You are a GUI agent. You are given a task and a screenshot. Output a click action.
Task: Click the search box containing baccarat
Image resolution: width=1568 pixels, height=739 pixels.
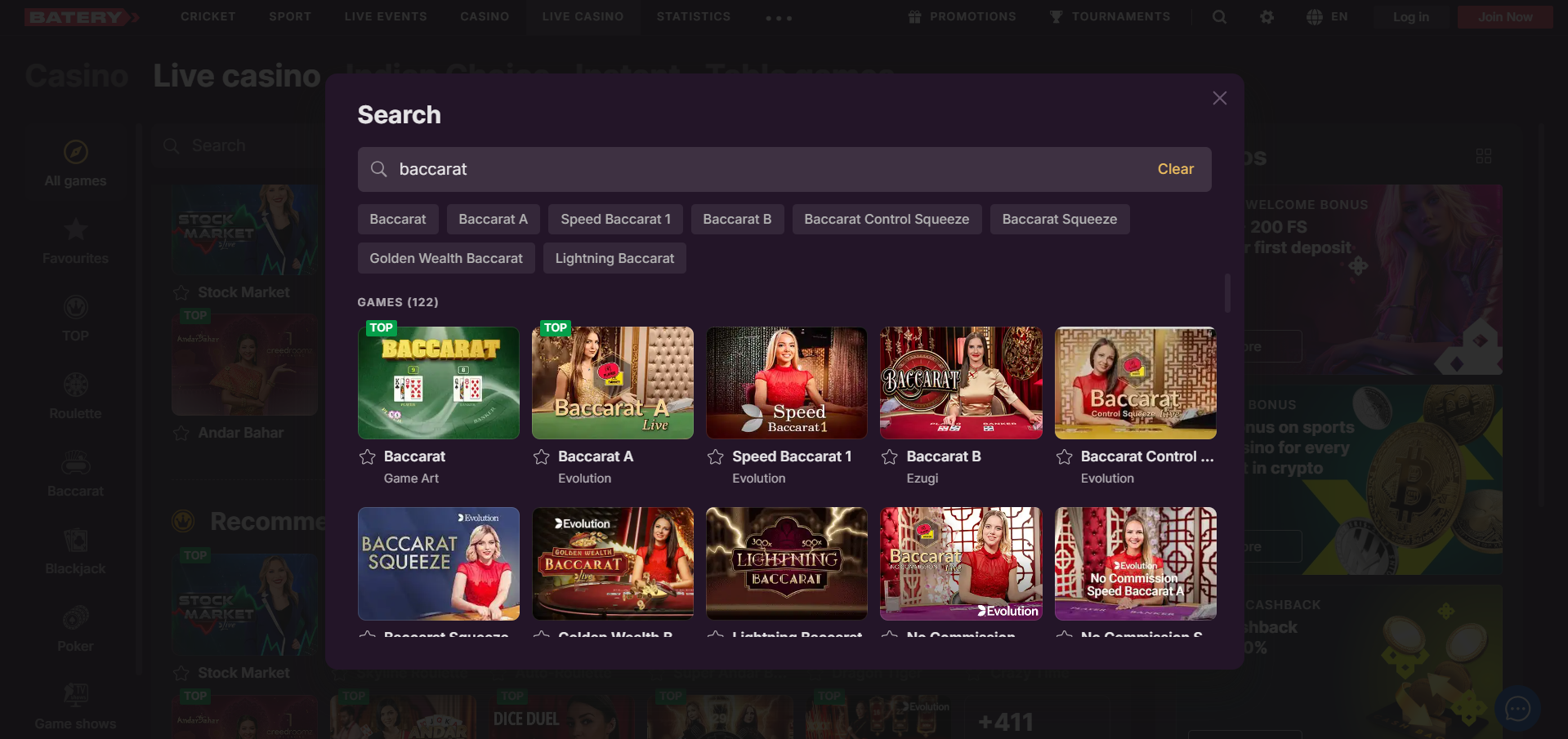click(784, 169)
